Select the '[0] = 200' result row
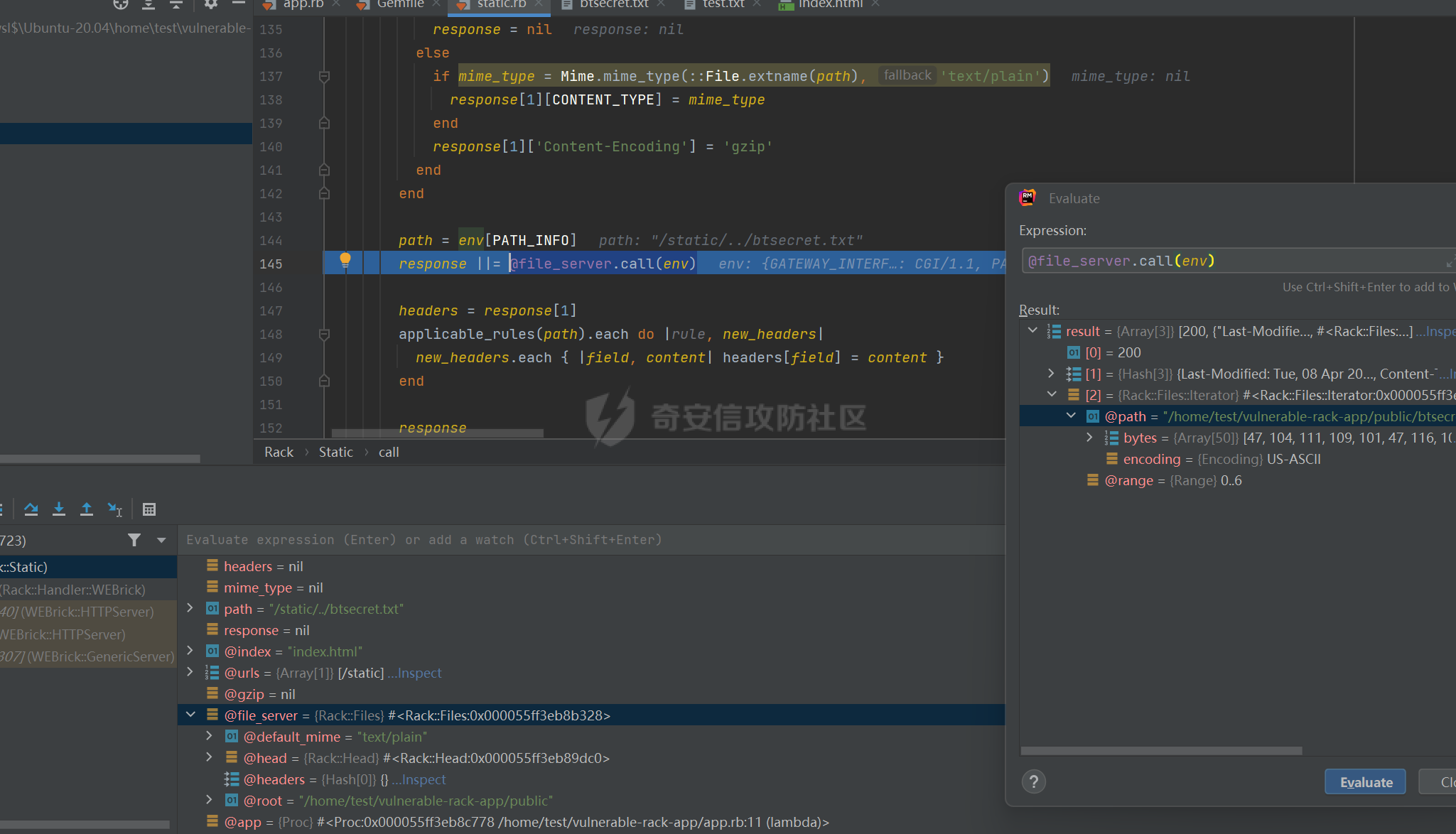1456x834 pixels. point(1238,352)
